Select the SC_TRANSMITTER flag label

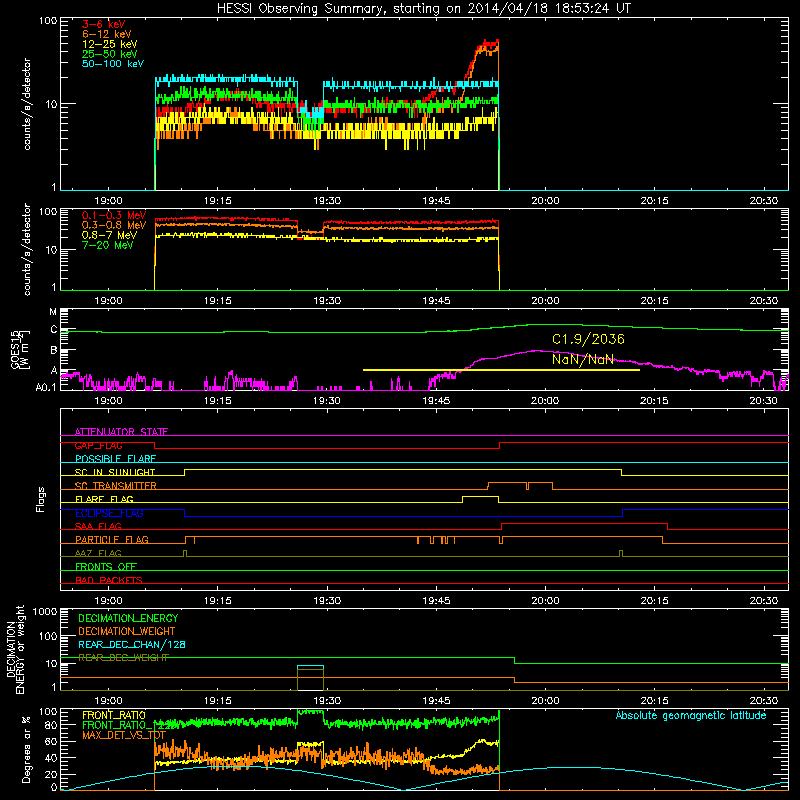[116, 486]
